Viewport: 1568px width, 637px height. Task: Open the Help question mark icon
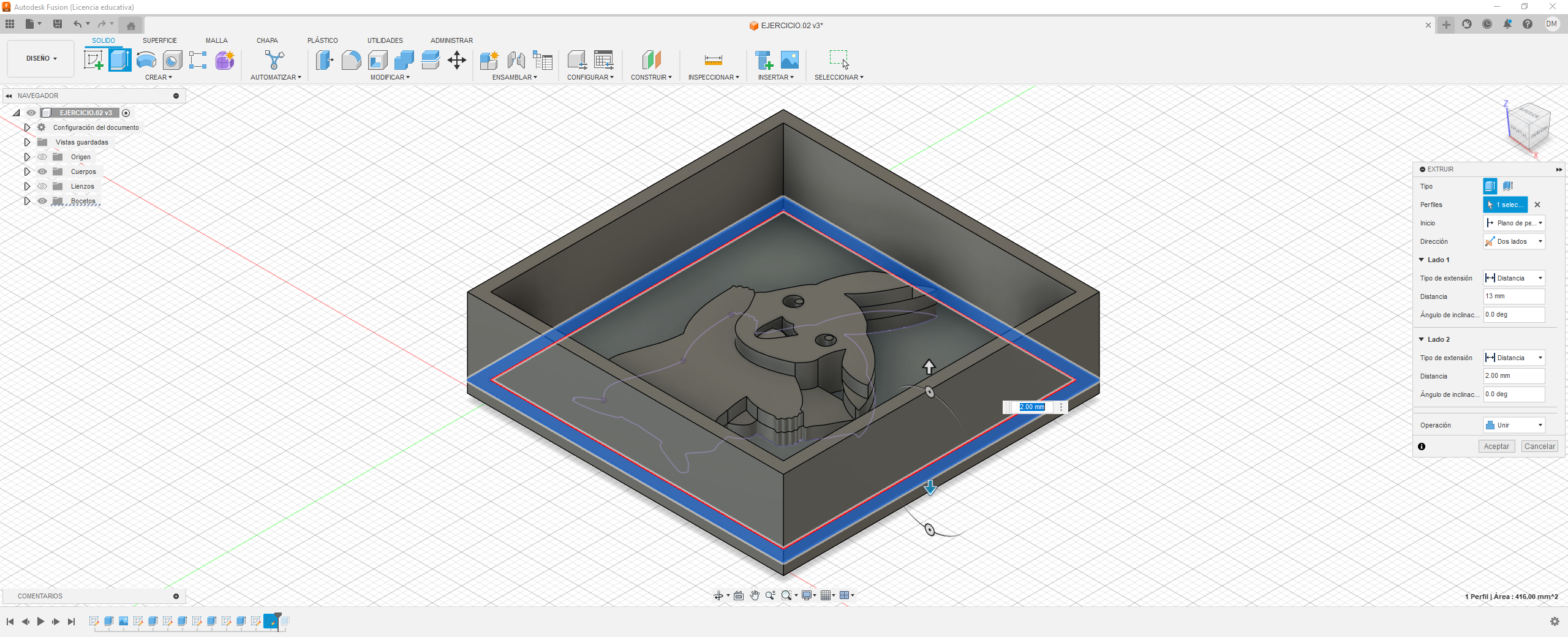point(1528,24)
